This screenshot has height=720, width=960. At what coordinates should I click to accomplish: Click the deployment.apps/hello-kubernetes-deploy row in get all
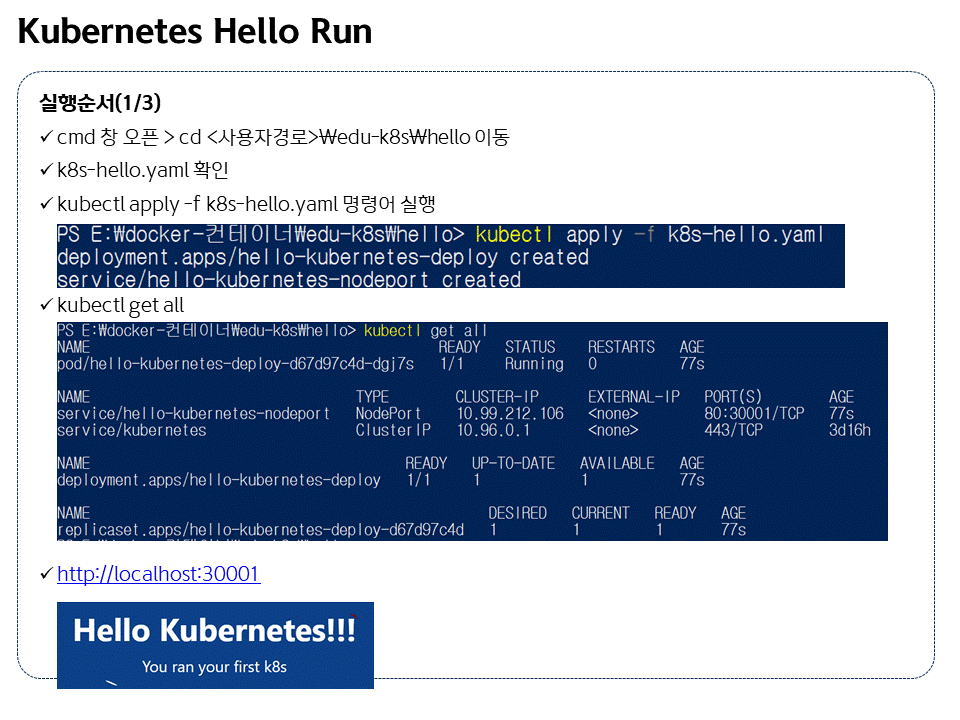pos(381,479)
